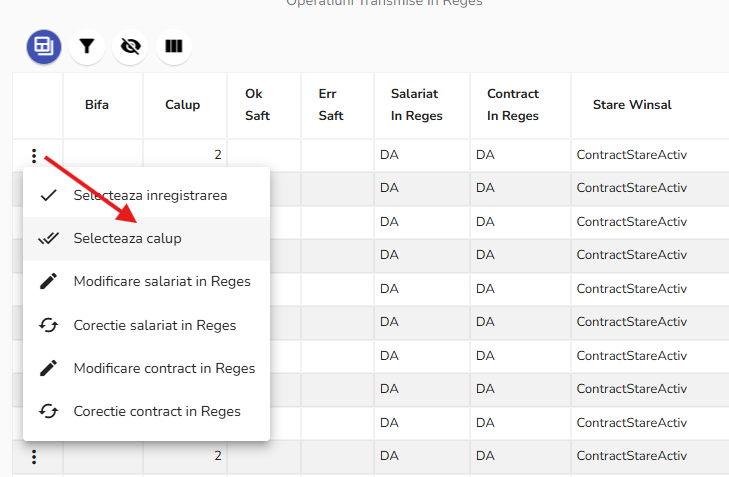Click the Stare Winsal column header

(x=632, y=105)
